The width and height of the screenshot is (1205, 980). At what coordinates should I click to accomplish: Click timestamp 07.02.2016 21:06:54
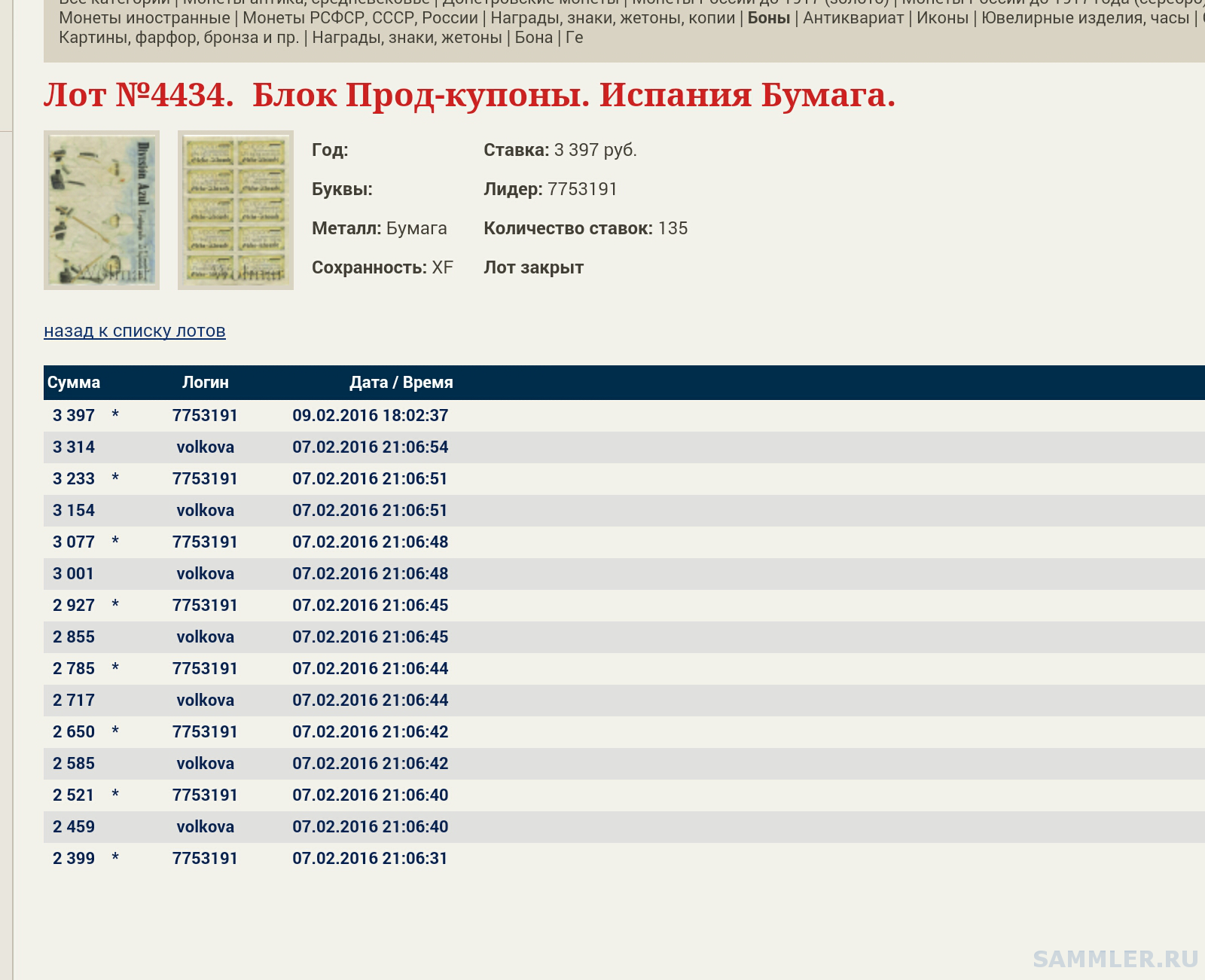click(x=371, y=447)
